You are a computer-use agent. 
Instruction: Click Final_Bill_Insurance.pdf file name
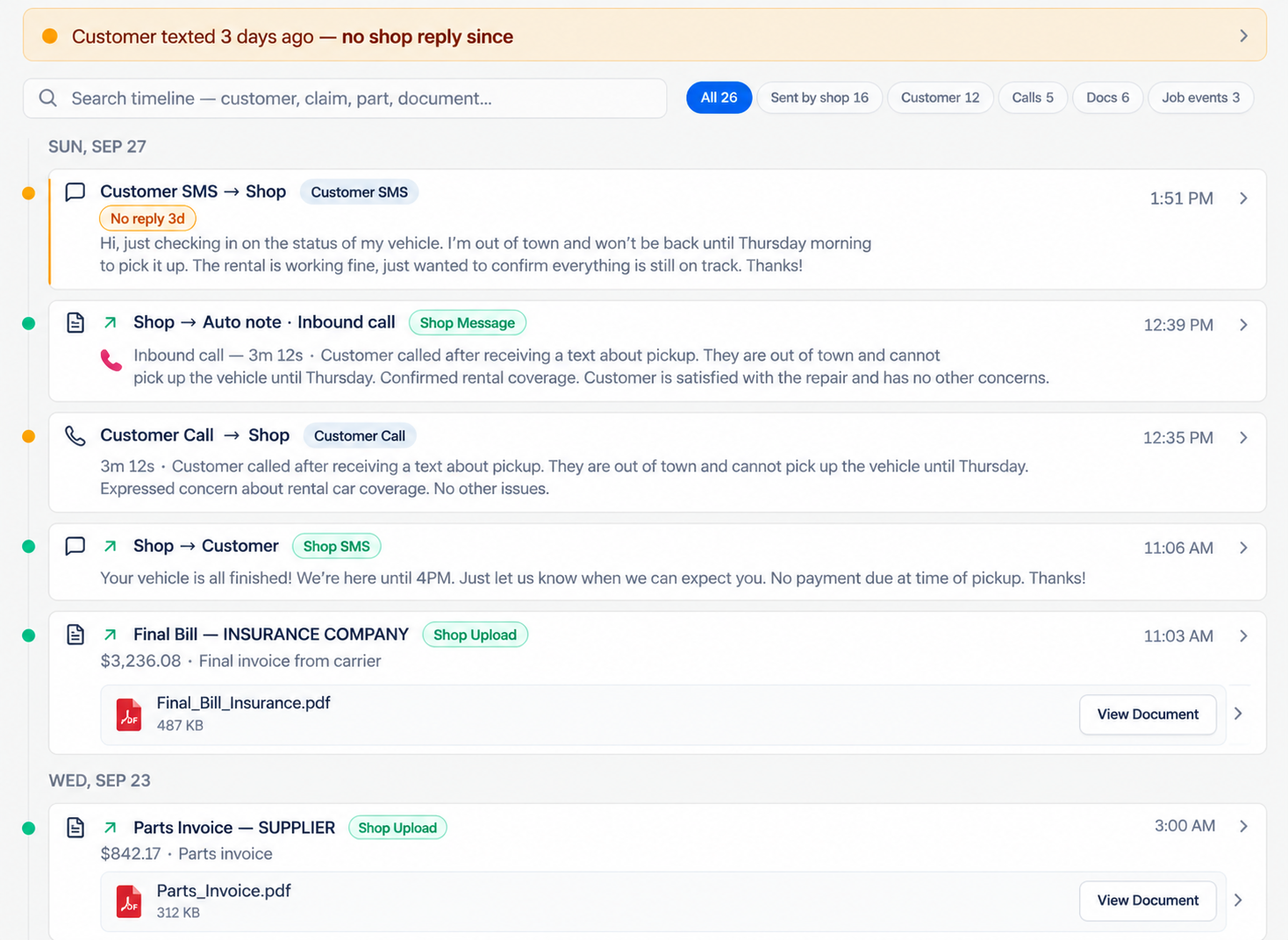coord(243,703)
